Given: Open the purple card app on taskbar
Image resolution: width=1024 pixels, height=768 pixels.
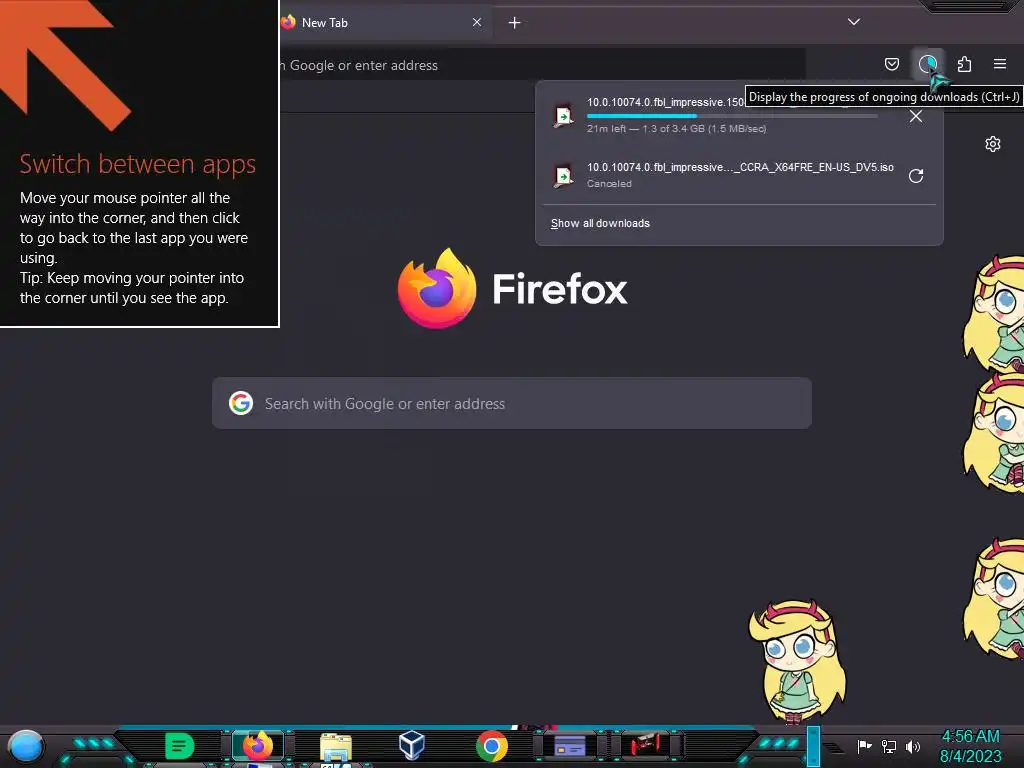Looking at the screenshot, I should coord(569,745).
